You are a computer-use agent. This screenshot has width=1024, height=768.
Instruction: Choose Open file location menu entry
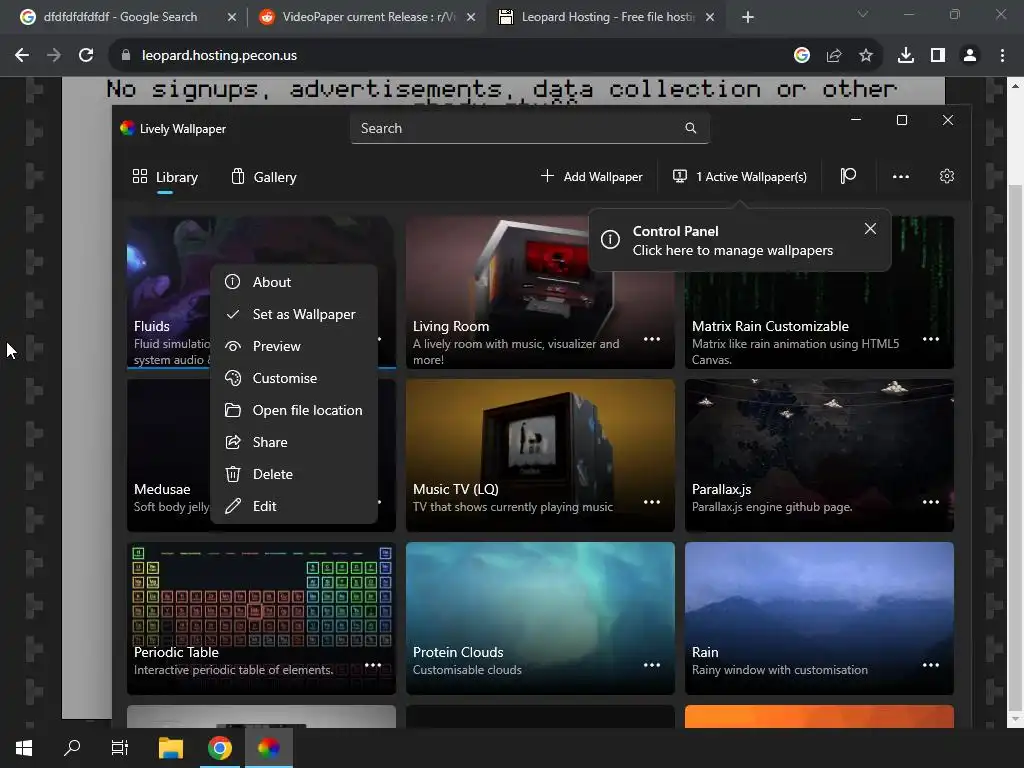[x=294, y=410]
